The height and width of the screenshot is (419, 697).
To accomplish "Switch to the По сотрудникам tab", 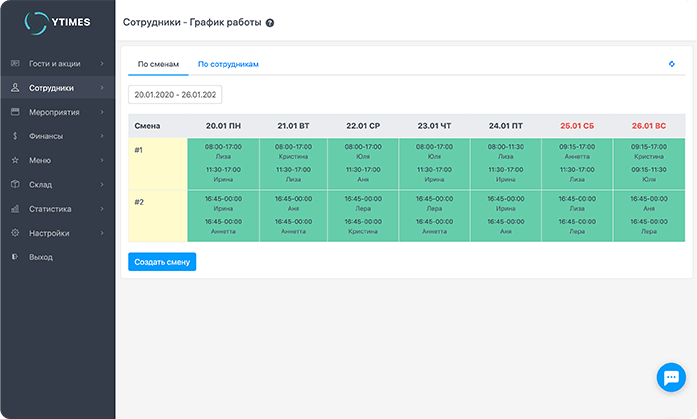I will click(x=228, y=64).
